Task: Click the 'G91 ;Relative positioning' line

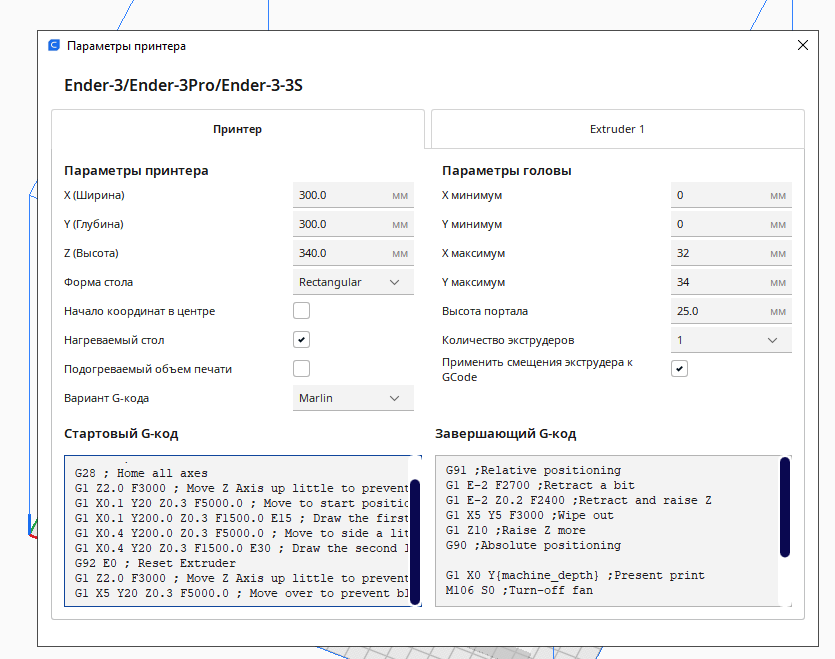Action: (x=534, y=470)
